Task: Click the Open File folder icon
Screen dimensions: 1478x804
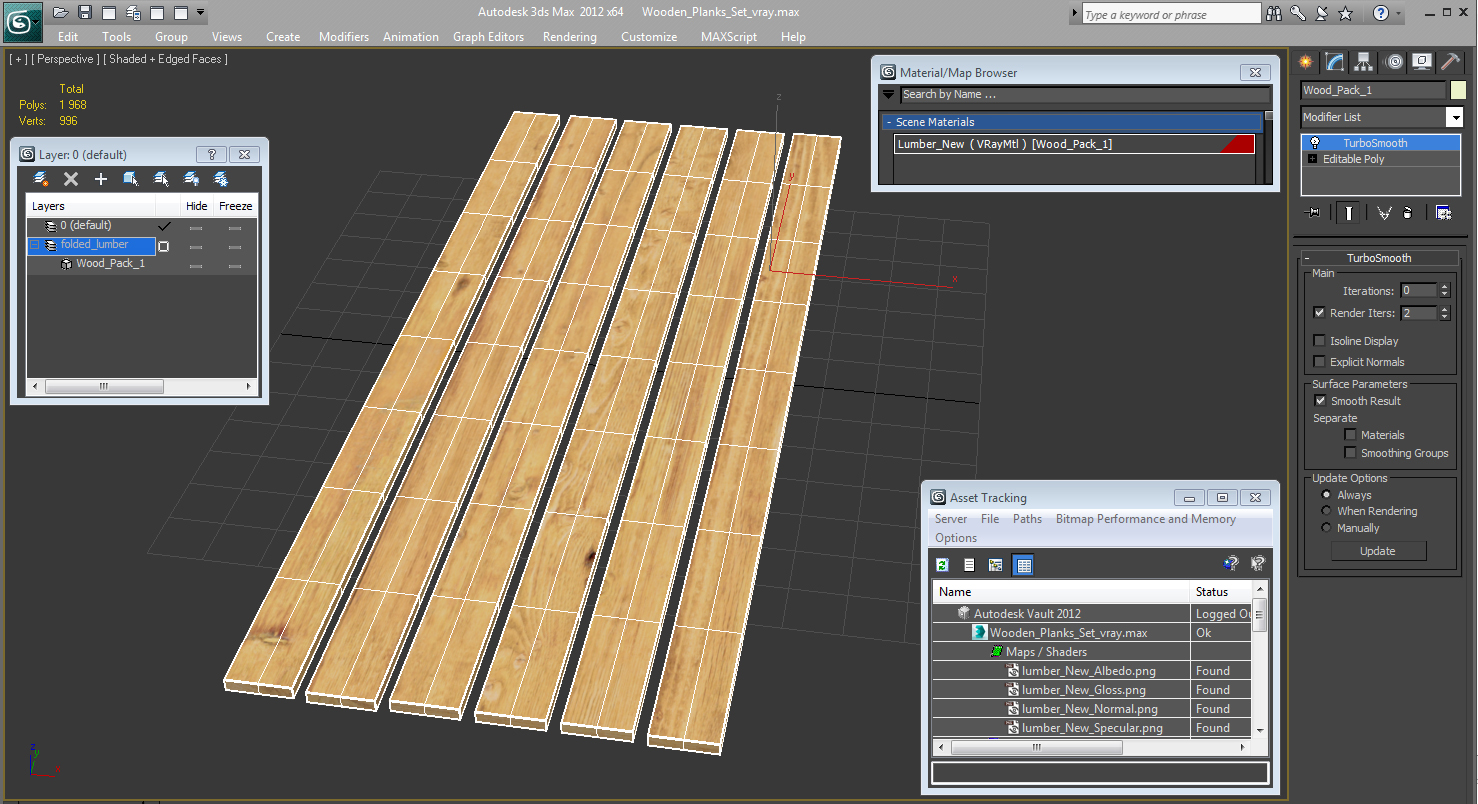Action: 60,13
